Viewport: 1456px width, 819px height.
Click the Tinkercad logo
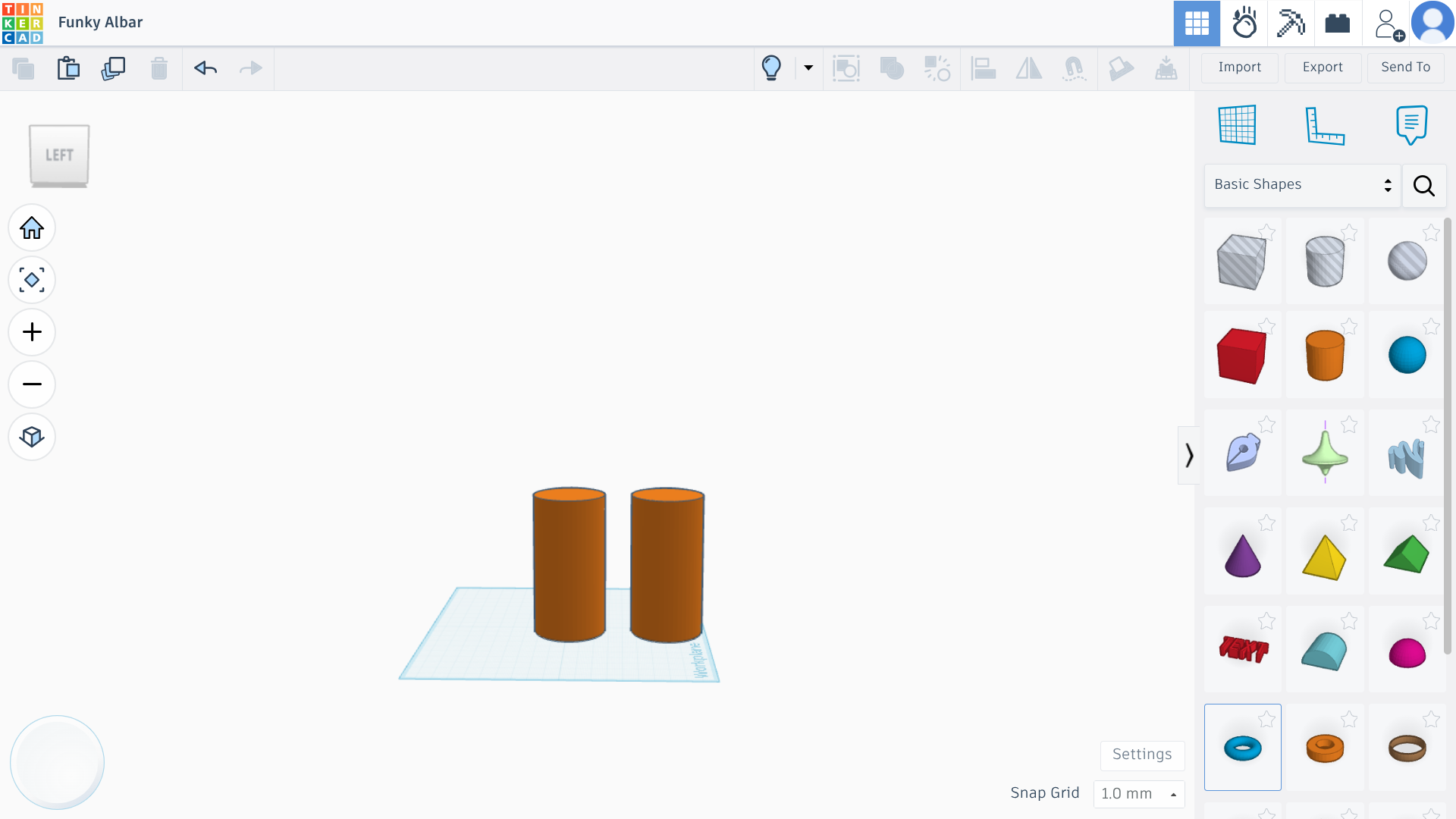click(23, 23)
